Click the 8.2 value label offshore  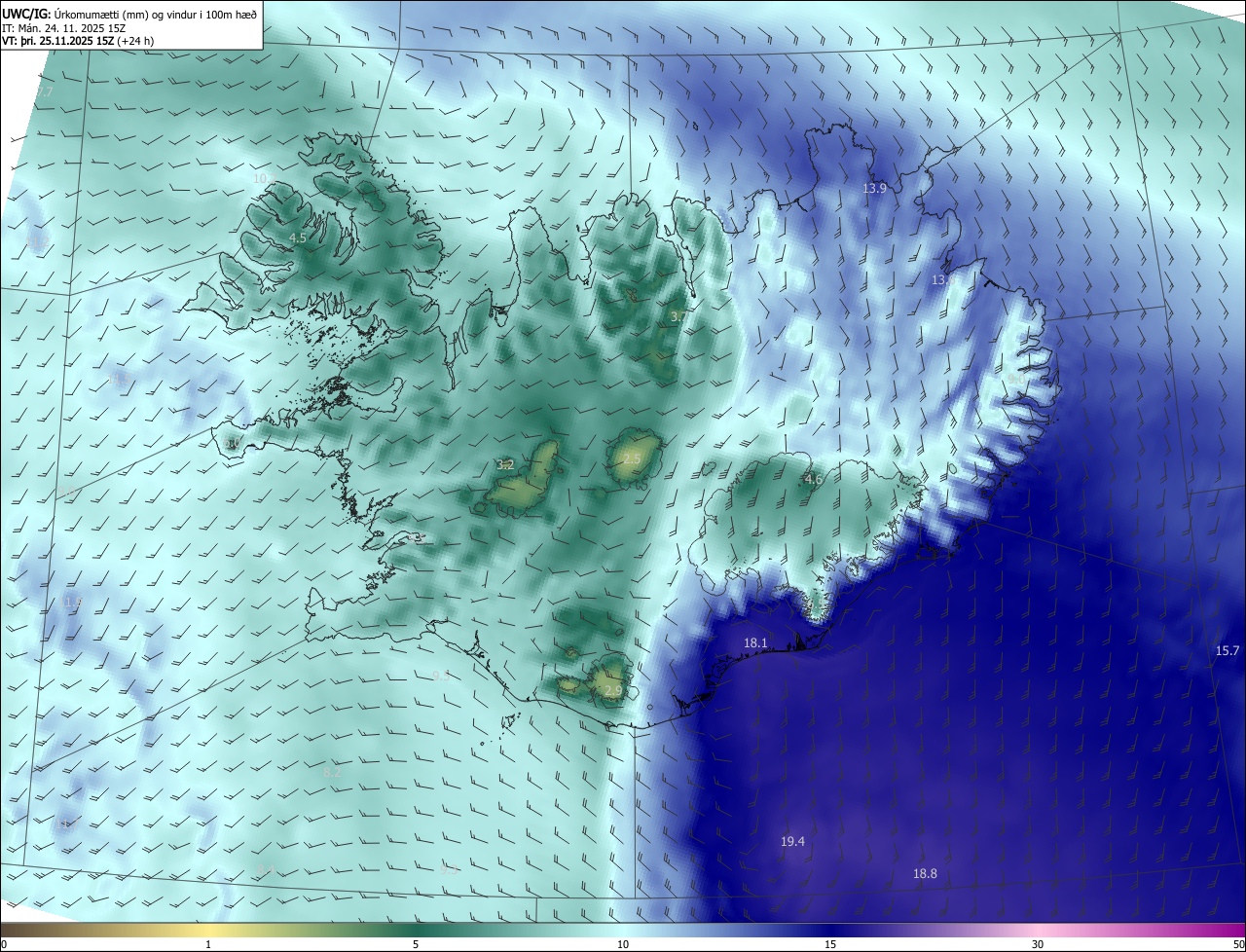point(332,772)
